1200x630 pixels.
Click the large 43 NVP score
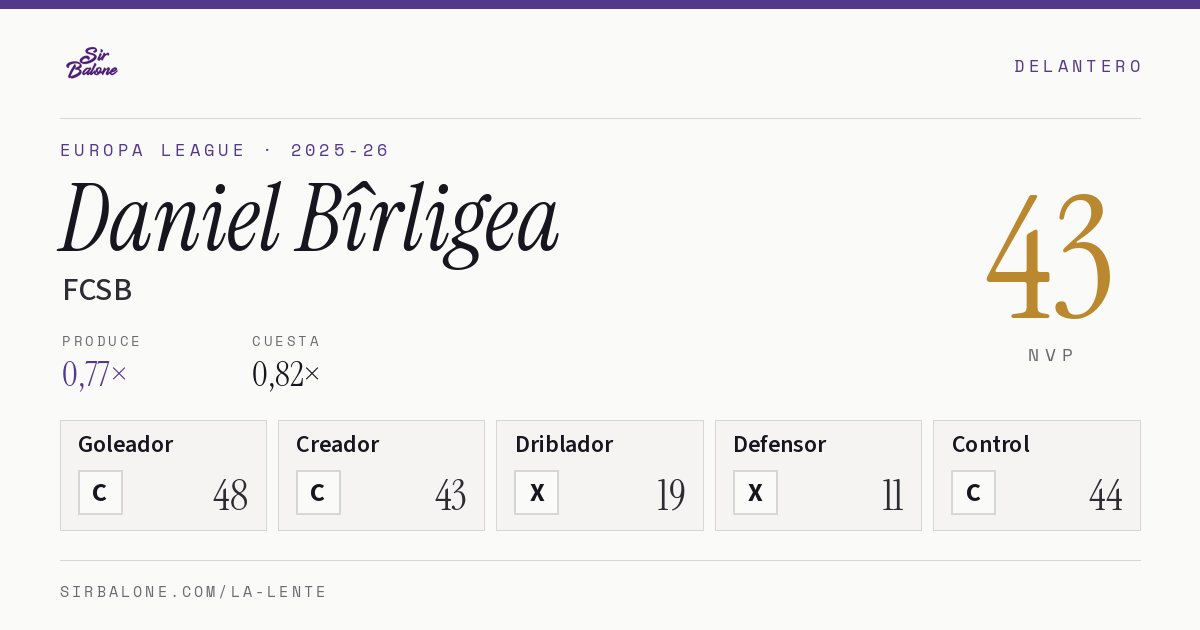pyautogui.click(x=1049, y=255)
